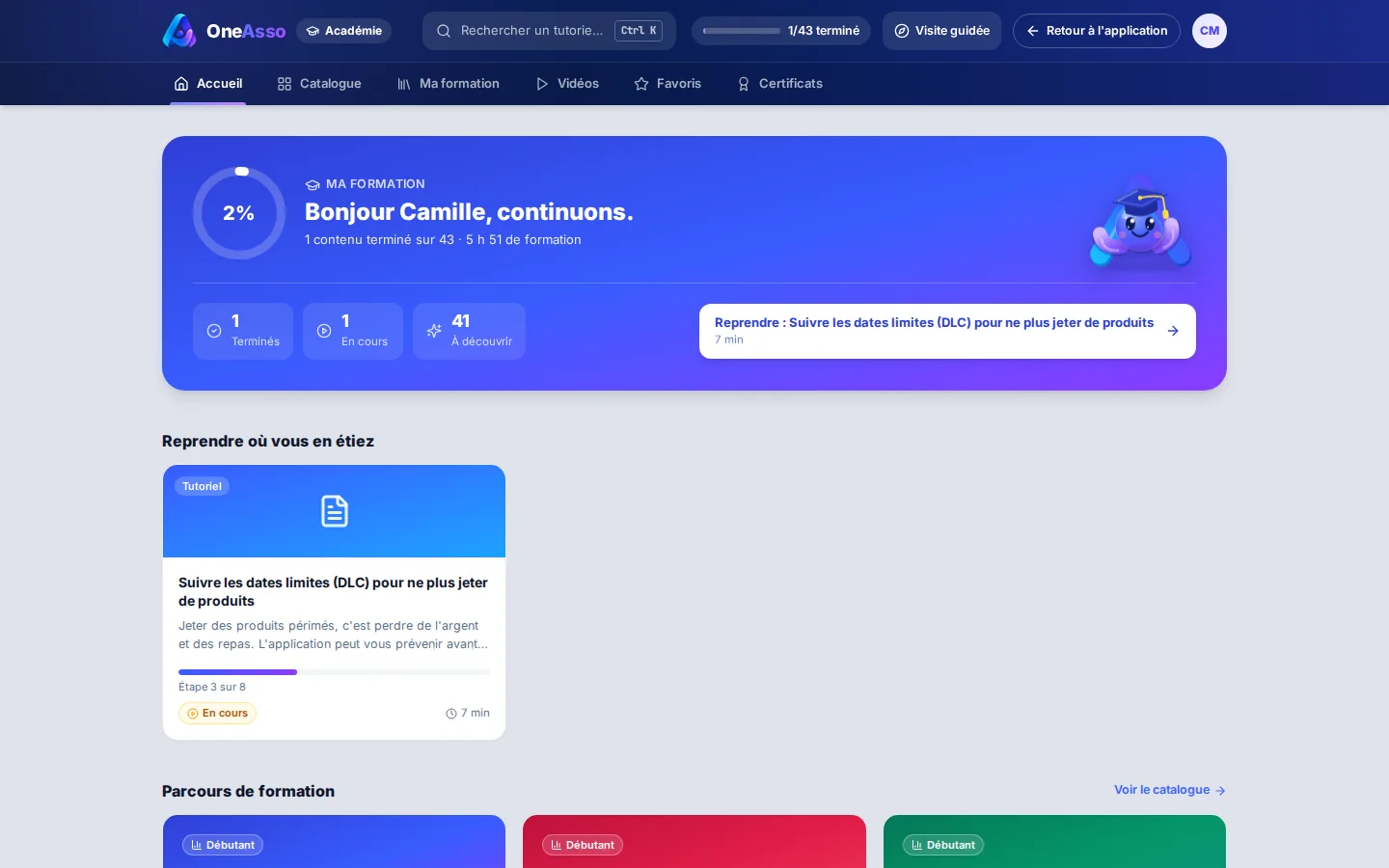
Task: Resume the DLC tutorial via Reprendre banner
Action: click(x=947, y=331)
